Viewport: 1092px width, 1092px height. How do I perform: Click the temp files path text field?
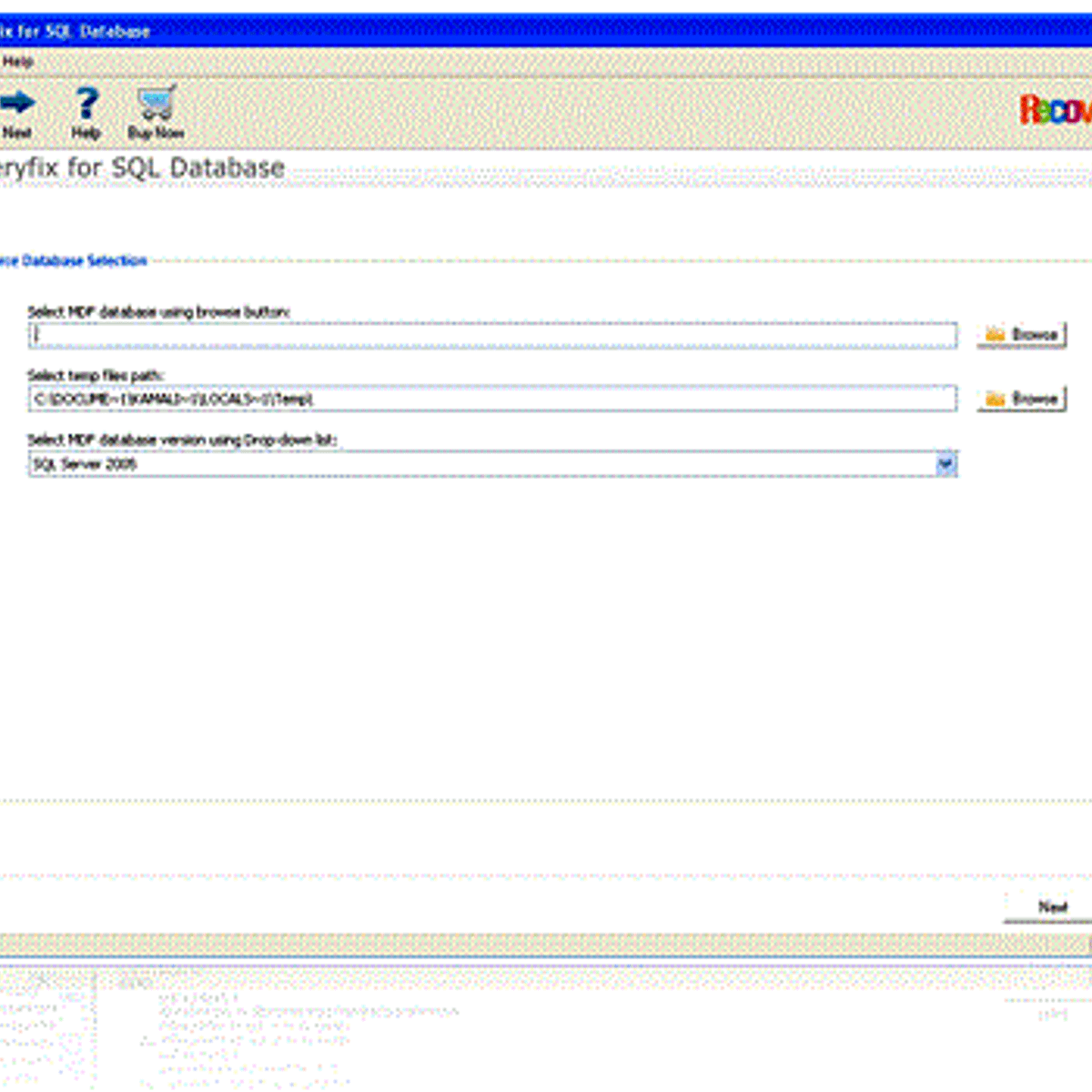[x=491, y=399]
